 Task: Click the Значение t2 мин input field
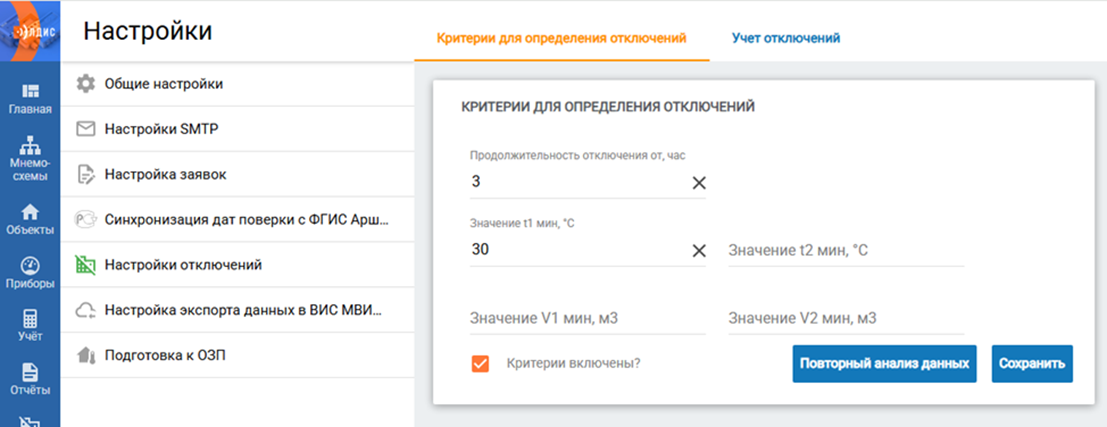coord(845,250)
